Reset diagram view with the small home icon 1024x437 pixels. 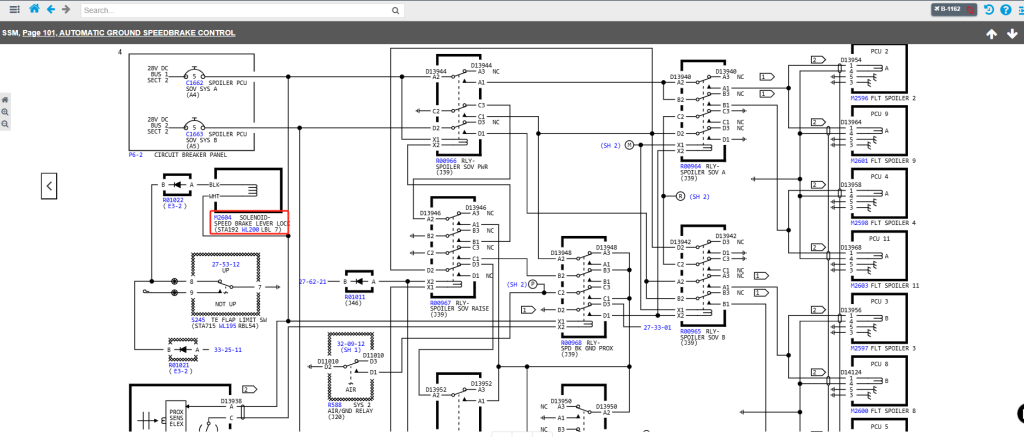pos(5,100)
